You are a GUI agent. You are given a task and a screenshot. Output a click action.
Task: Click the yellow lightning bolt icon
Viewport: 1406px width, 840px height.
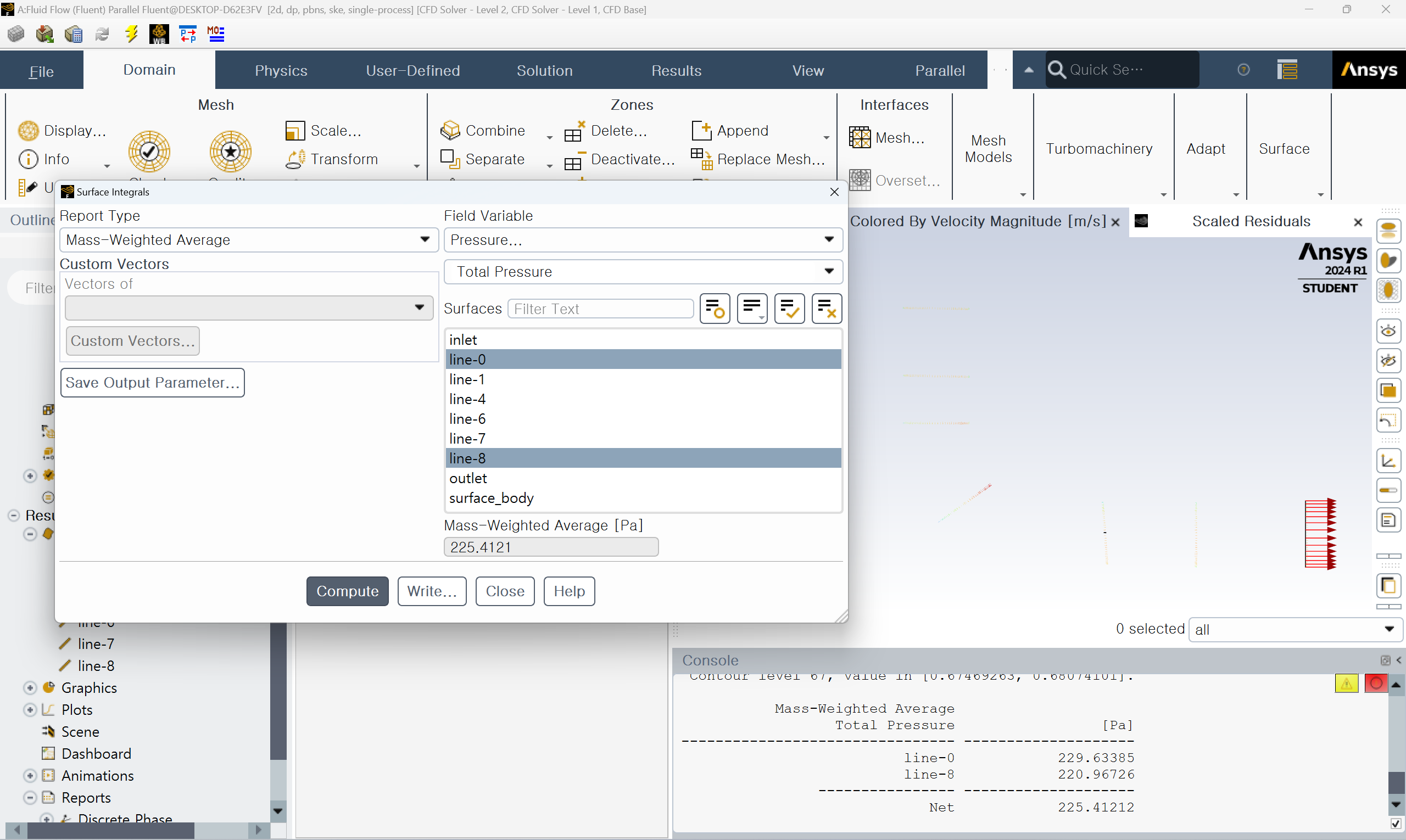pos(131,34)
